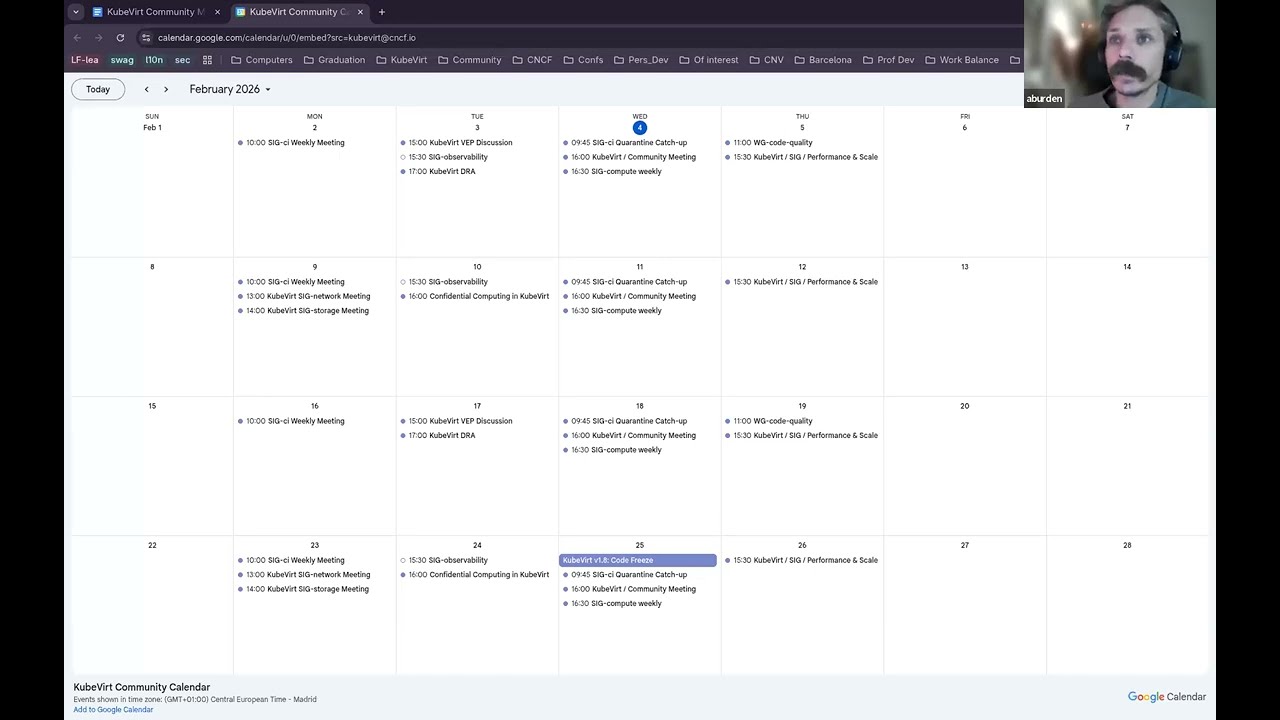Open KubeVirt / Community Meeting on February 11

(629, 296)
